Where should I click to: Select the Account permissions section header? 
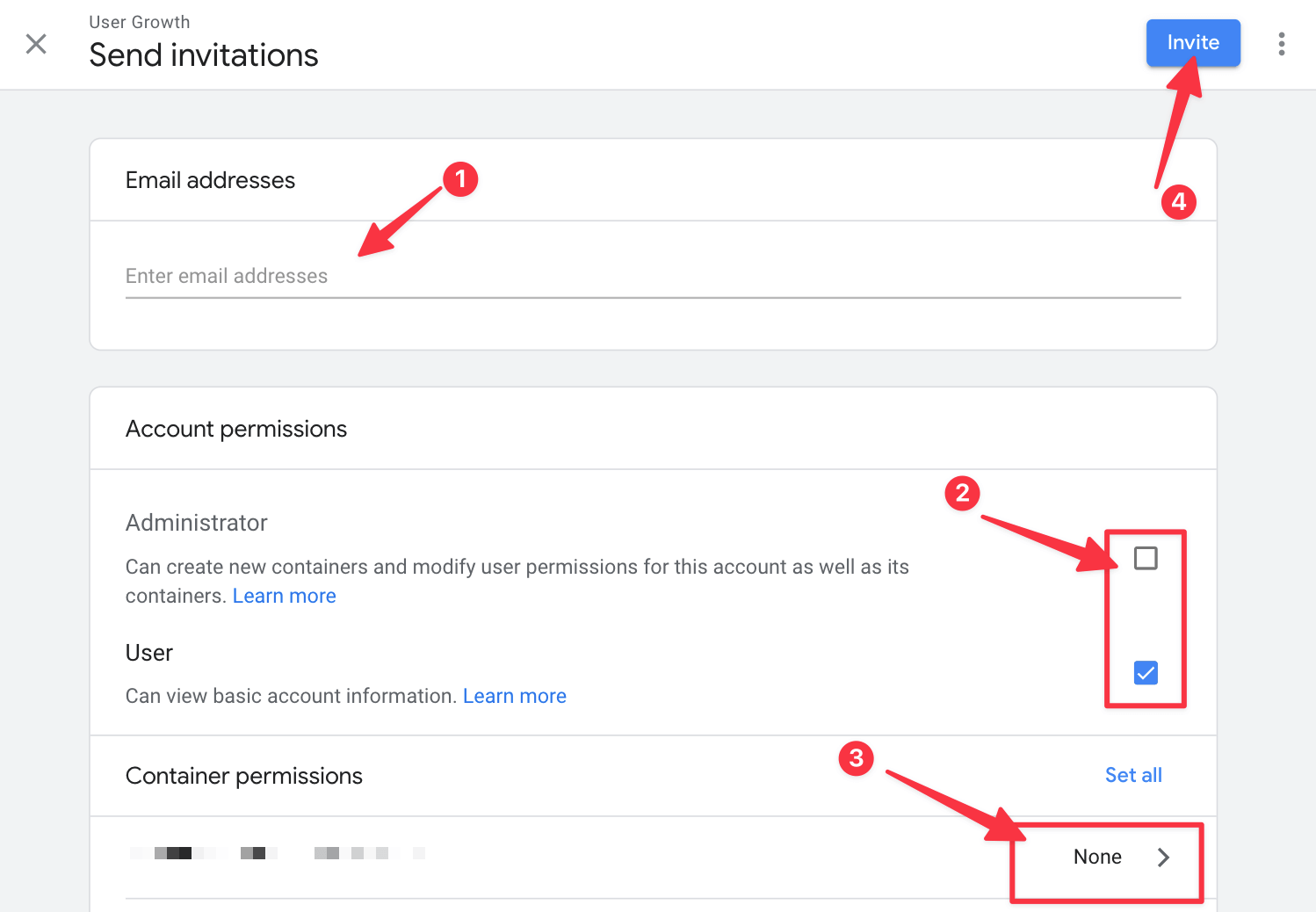point(235,428)
